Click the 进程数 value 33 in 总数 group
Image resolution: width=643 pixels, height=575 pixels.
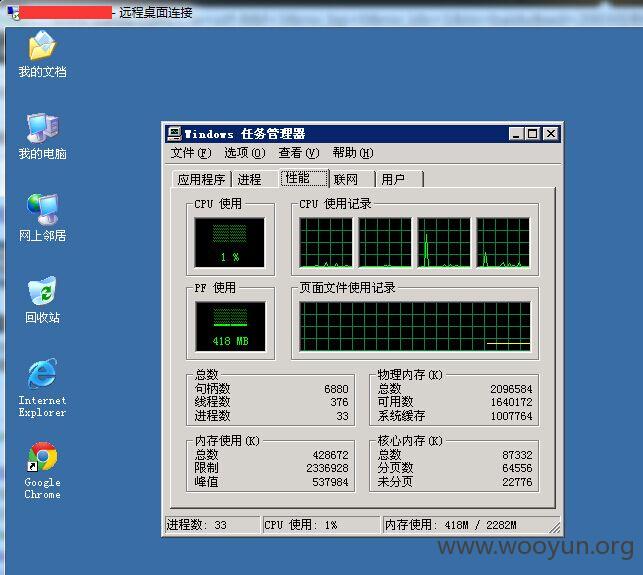(342, 416)
